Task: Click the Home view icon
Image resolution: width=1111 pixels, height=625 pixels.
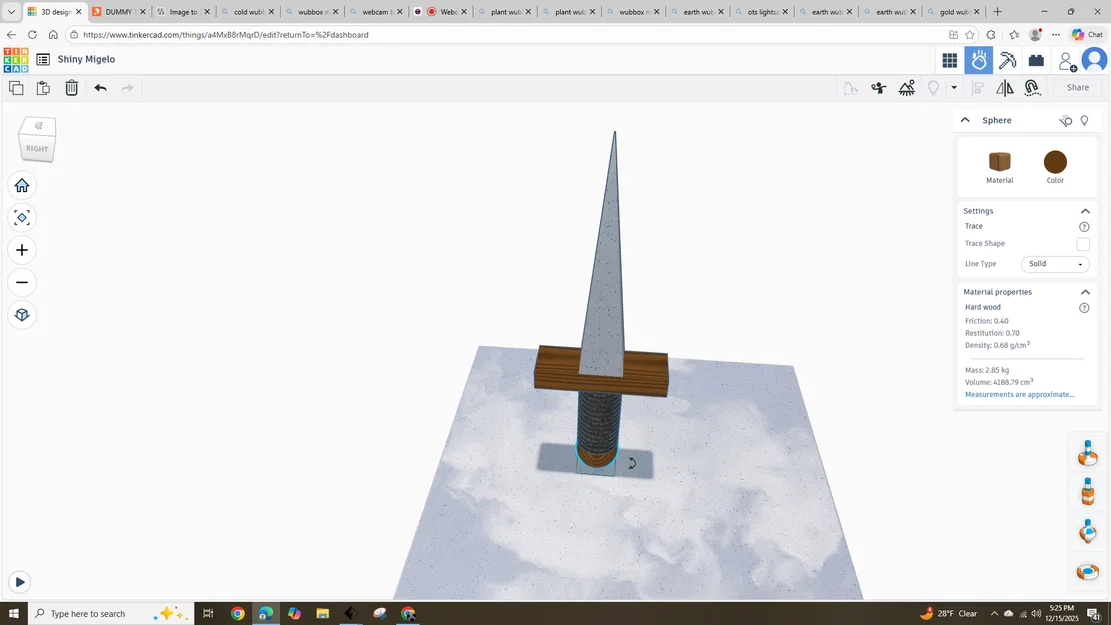Action: coord(22,186)
